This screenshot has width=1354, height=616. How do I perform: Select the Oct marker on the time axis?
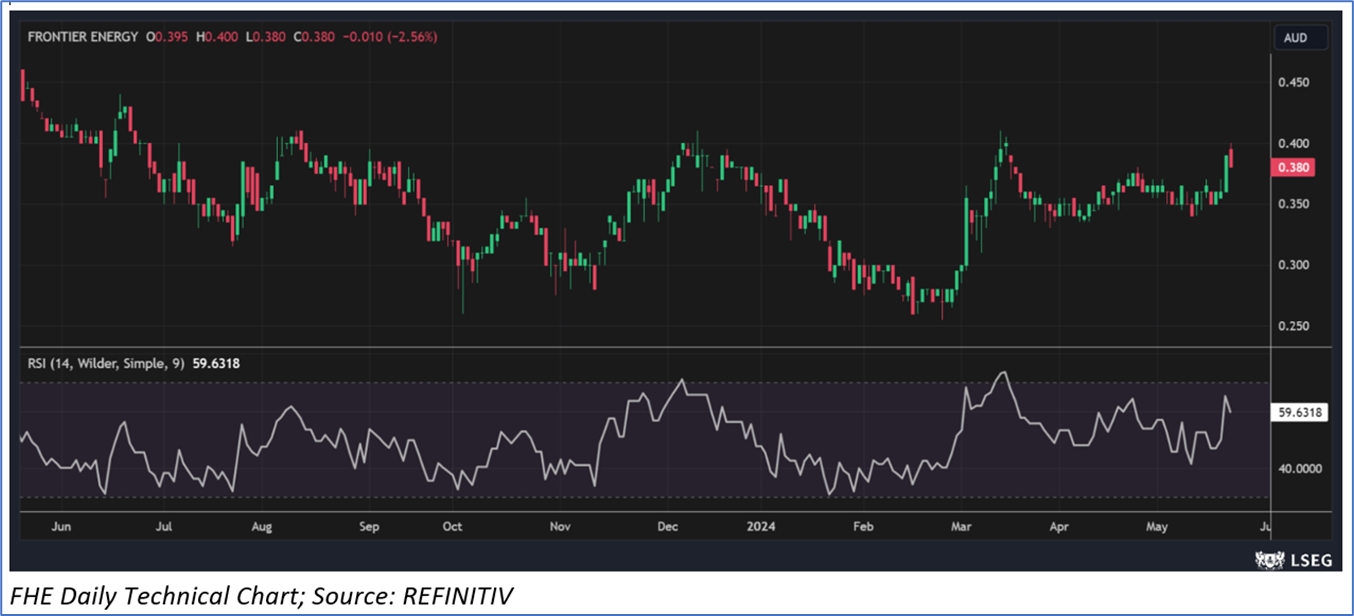452,526
